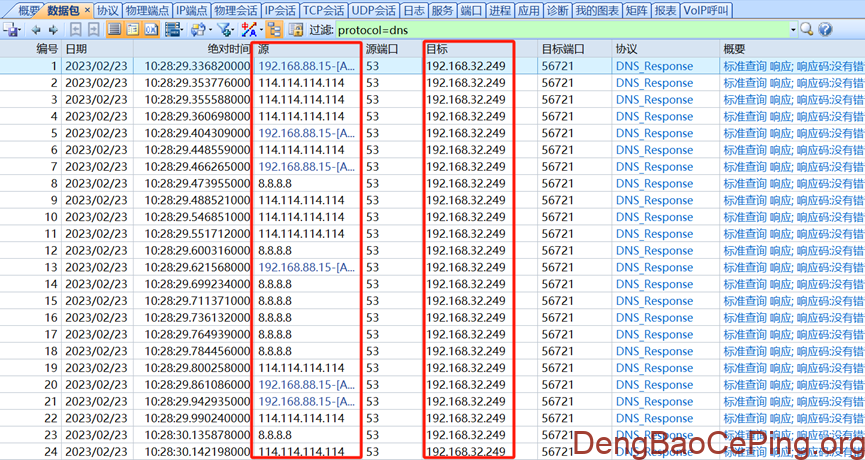Toggle the hex (0x) view button
865x460 pixels.
pos(151,30)
